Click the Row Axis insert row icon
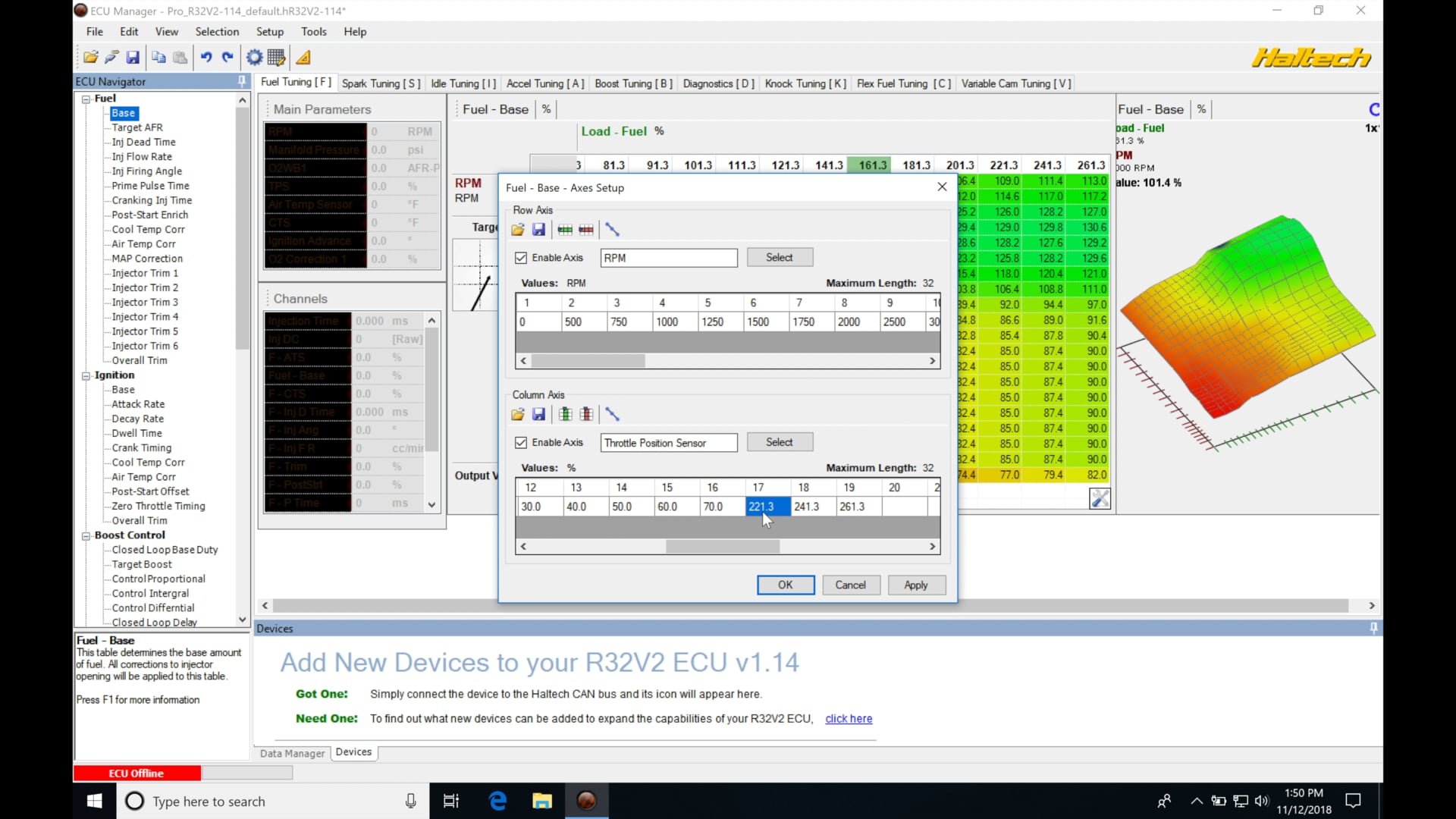1456x819 pixels. point(565,230)
